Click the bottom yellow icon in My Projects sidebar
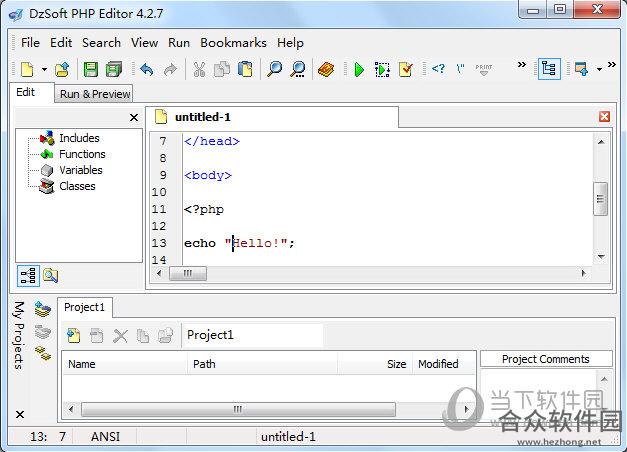This screenshot has height=452, width=627. pos(42,352)
